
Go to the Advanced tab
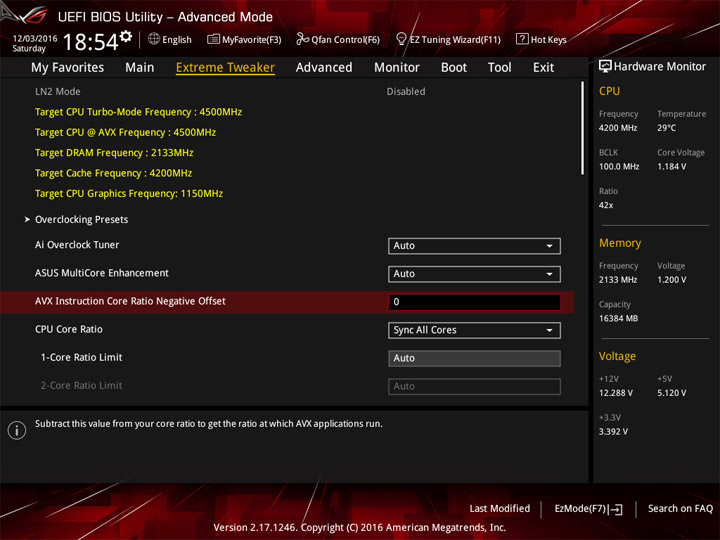(324, 68)
